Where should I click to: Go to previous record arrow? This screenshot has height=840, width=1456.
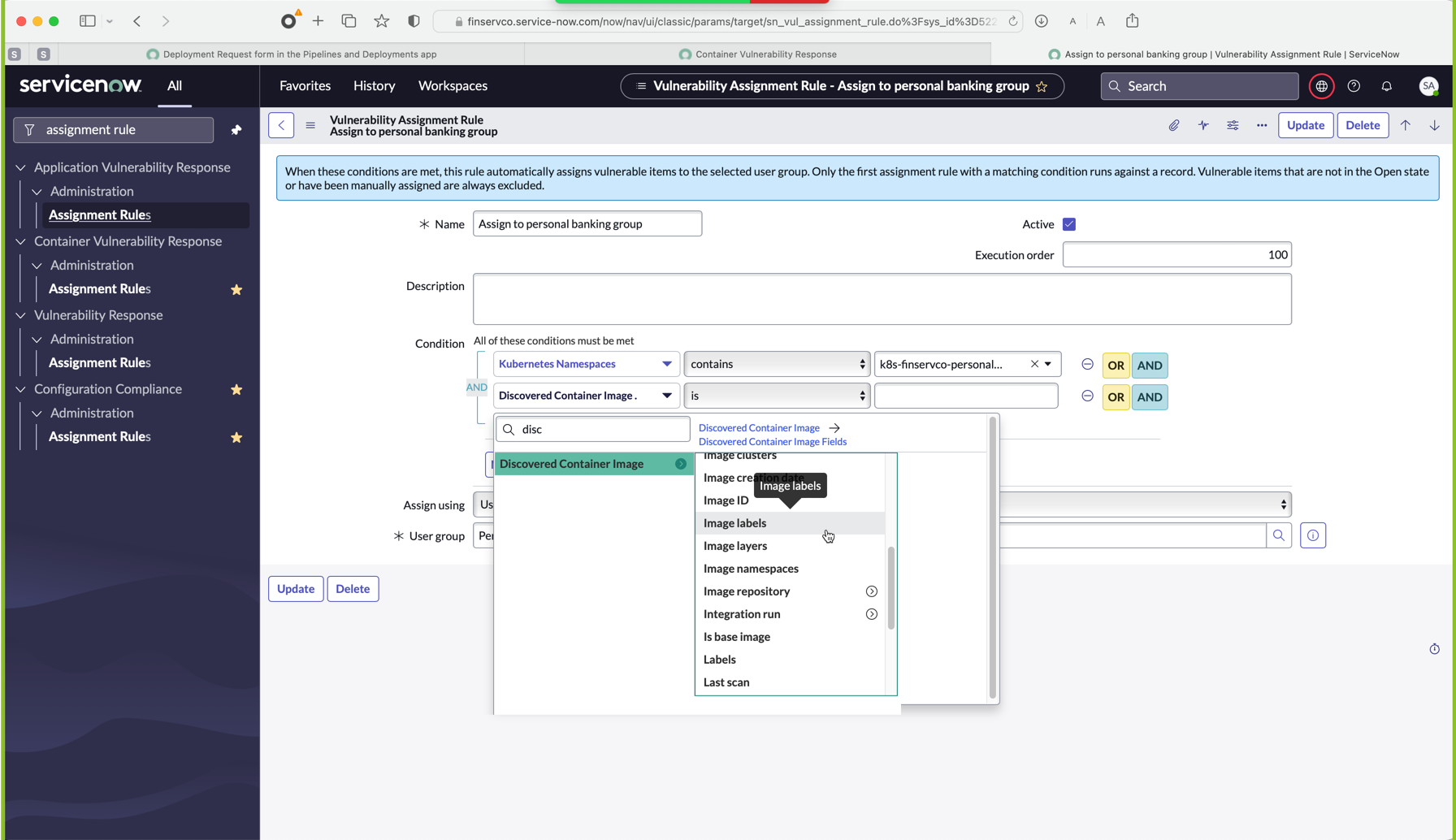coord(1406,125)
